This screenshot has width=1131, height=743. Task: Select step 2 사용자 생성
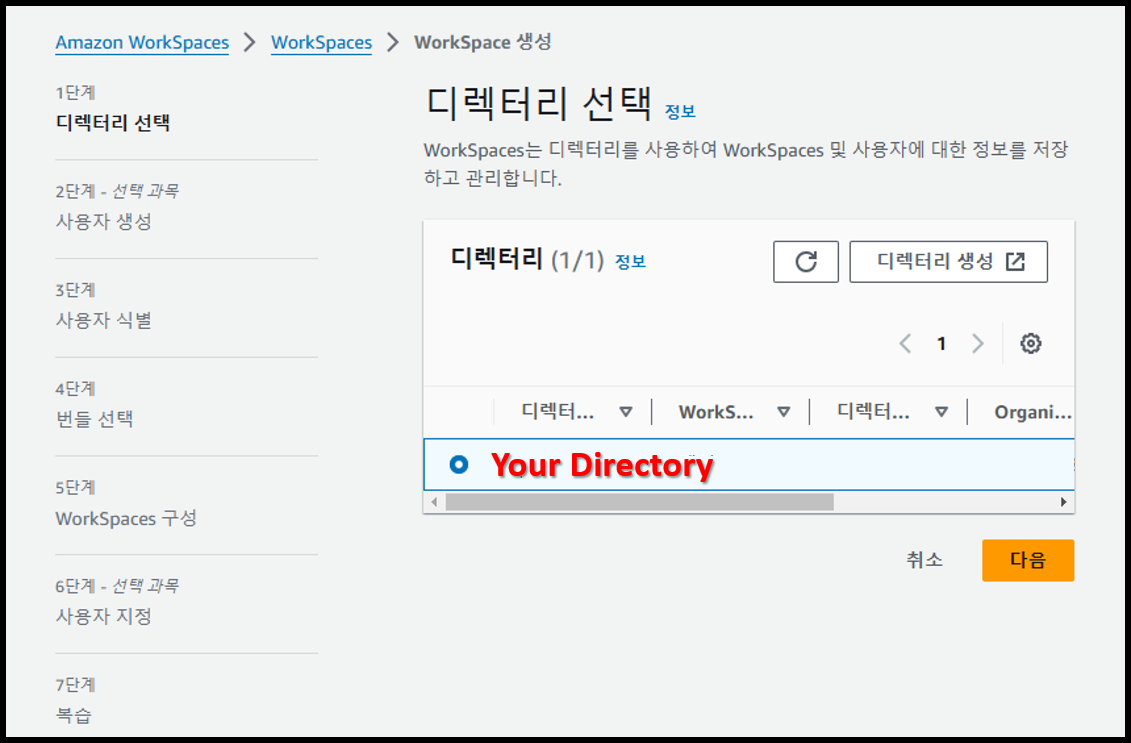[104, 221]
